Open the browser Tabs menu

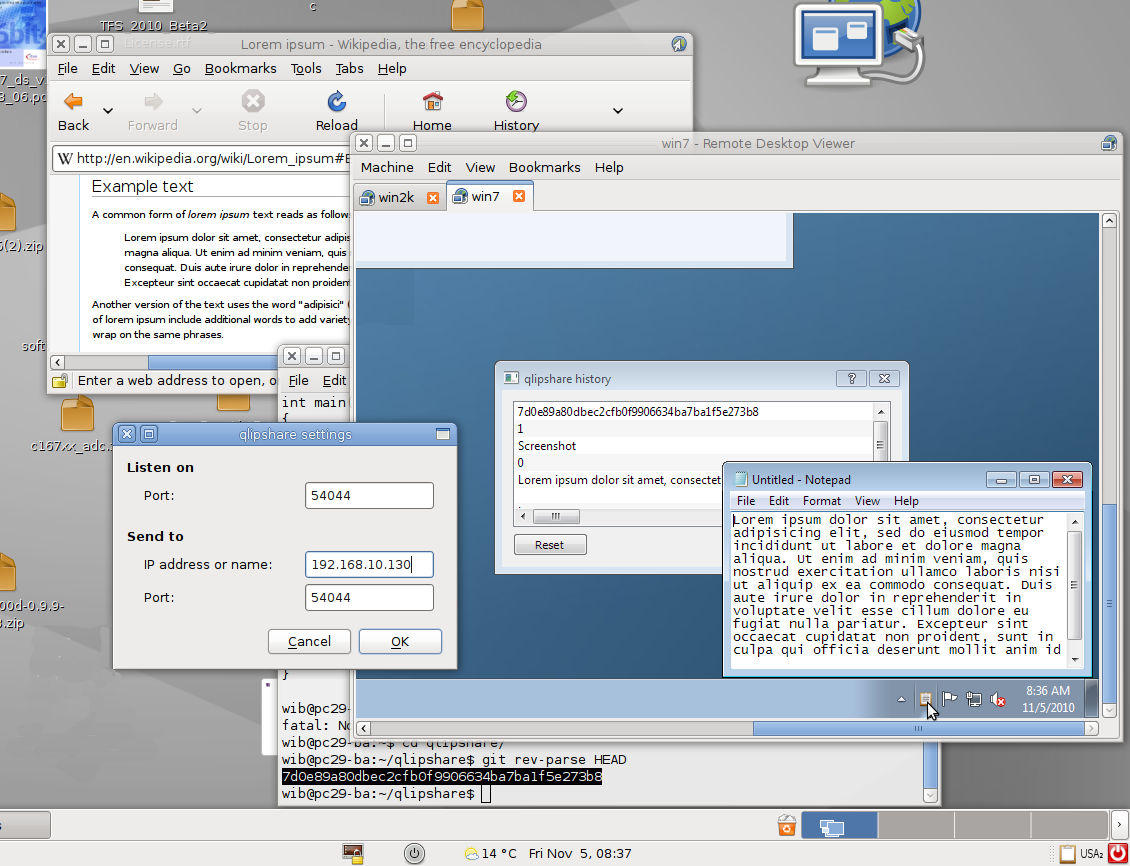click(x=350, y=68)
